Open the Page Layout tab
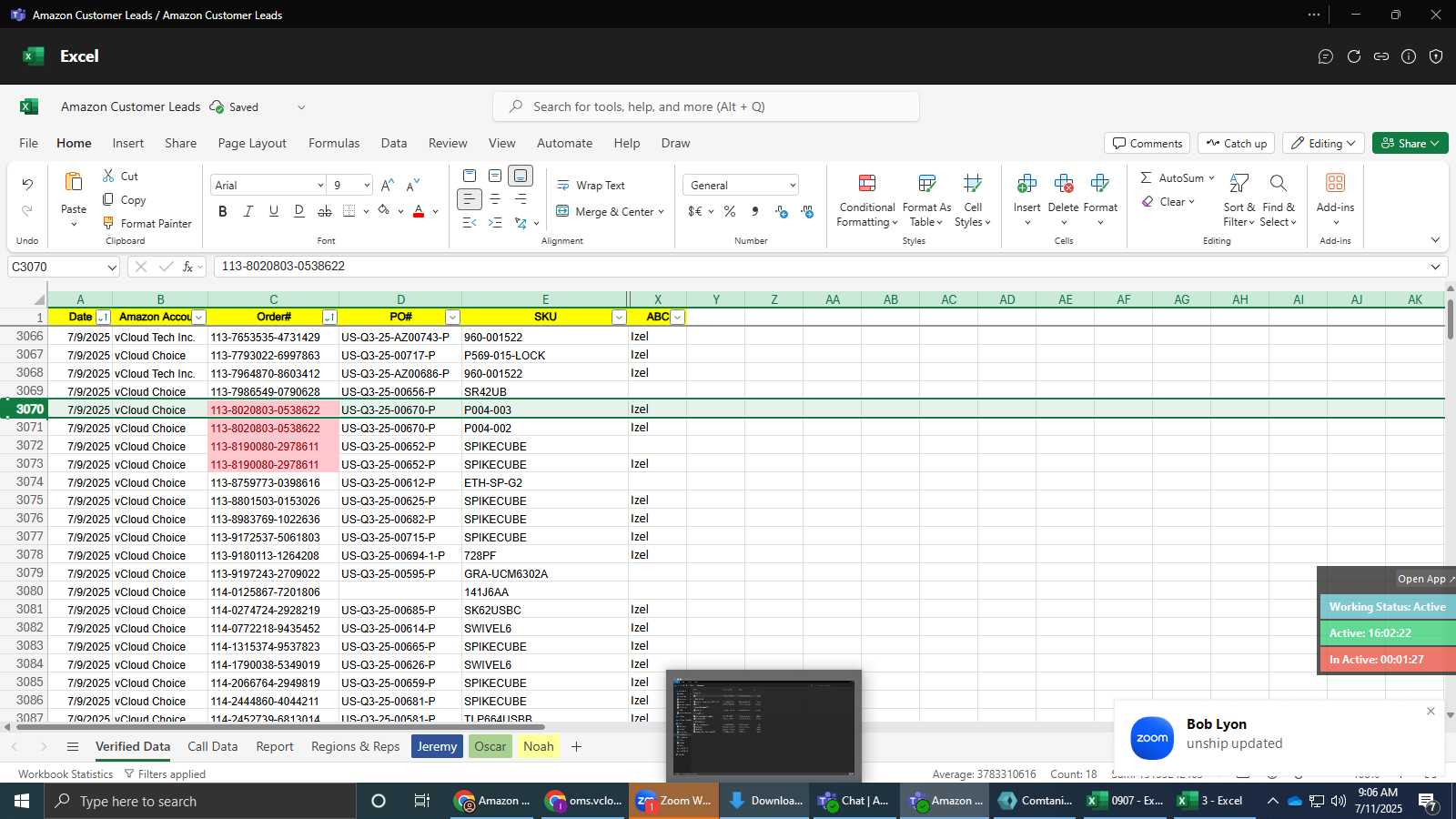This screenshot has height=819, width=1456. pos(252,144)
